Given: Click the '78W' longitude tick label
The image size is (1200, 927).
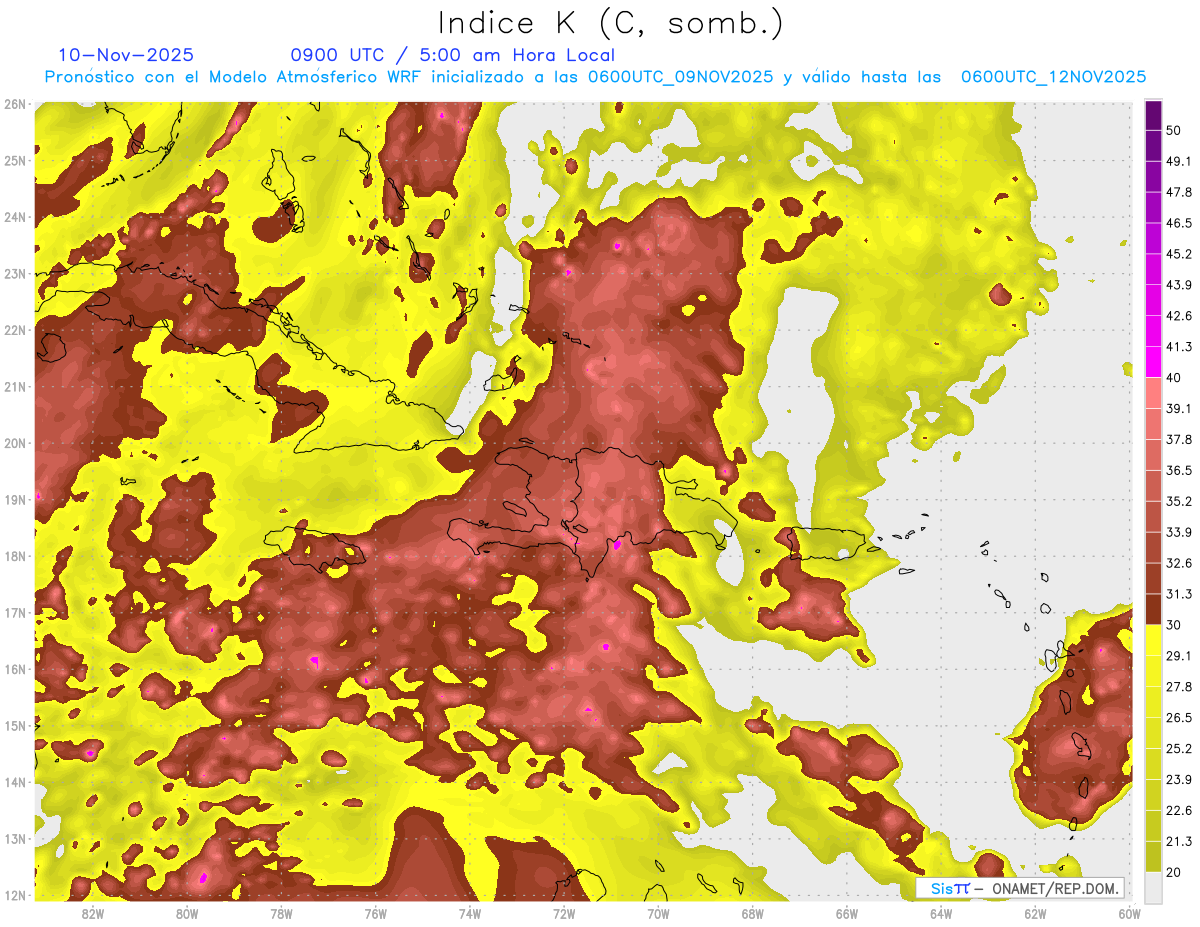Looking at the screenshot, I should tap(281, 912).
